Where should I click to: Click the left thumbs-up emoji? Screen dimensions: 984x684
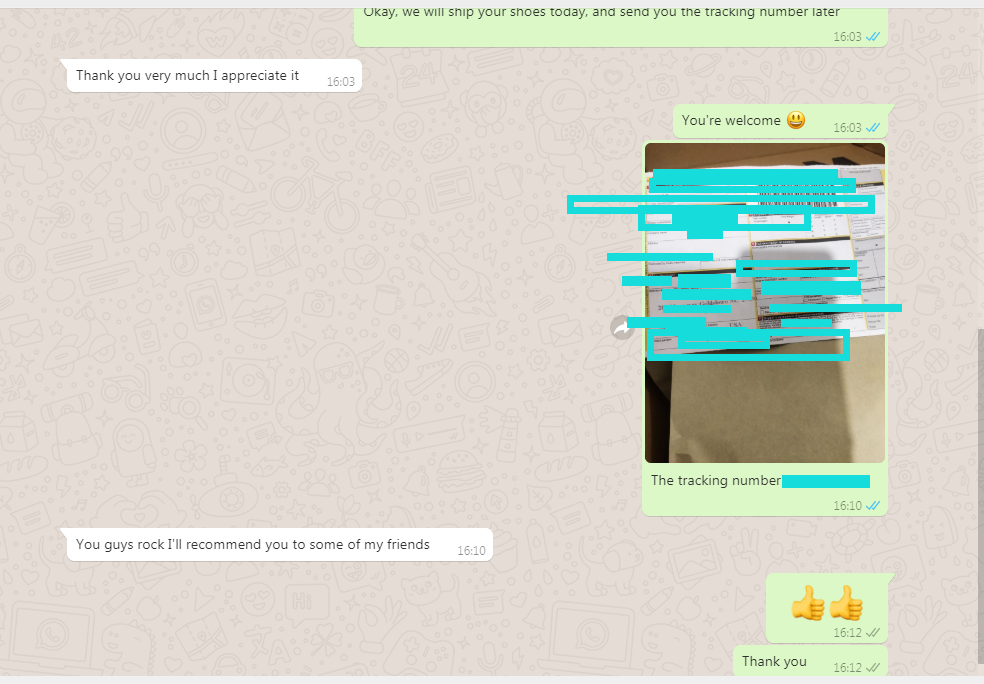coord(808,603)
